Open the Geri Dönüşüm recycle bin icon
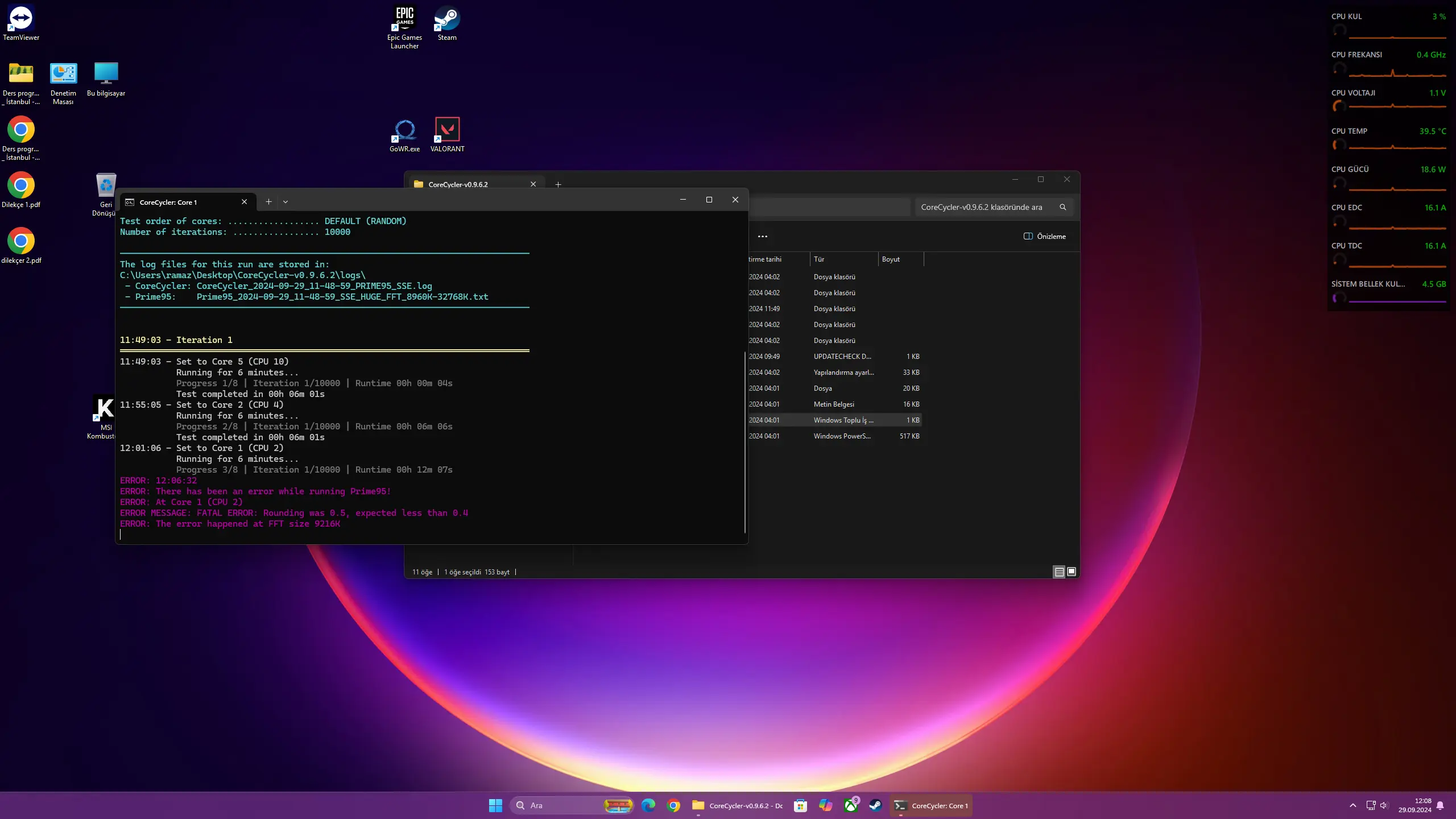The height and width of the screenshot is (819, 1456). (x=106, y=195)
